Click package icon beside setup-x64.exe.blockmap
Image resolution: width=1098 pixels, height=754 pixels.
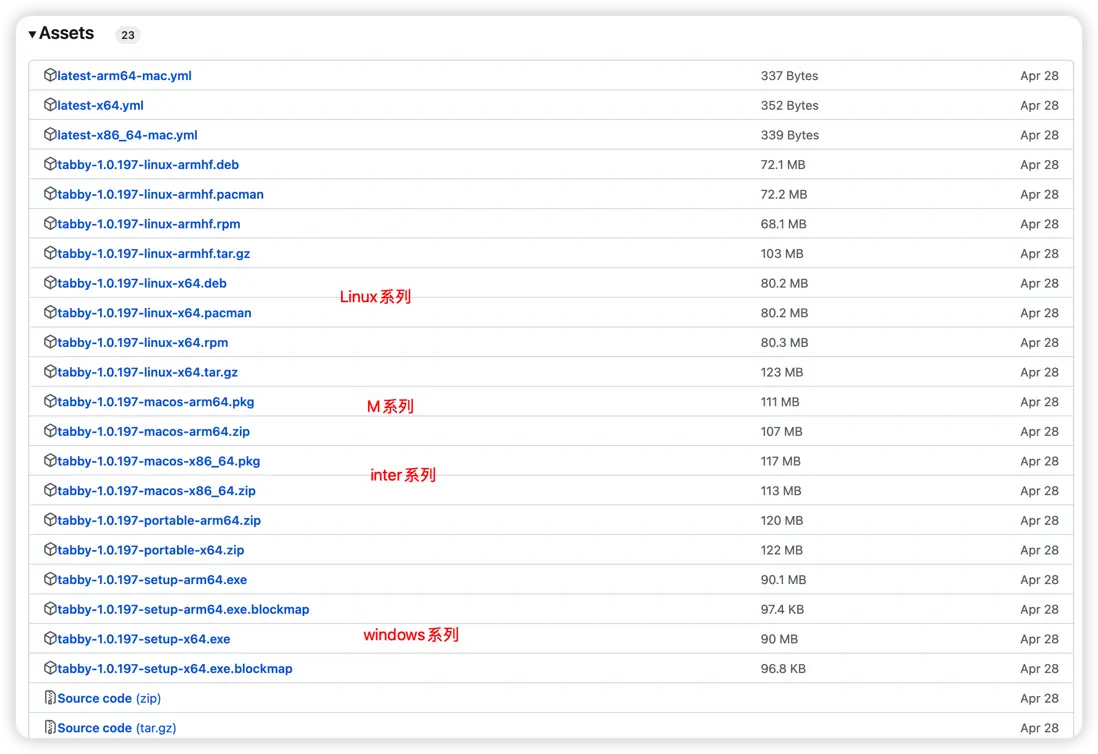click(x=50, y=668)
